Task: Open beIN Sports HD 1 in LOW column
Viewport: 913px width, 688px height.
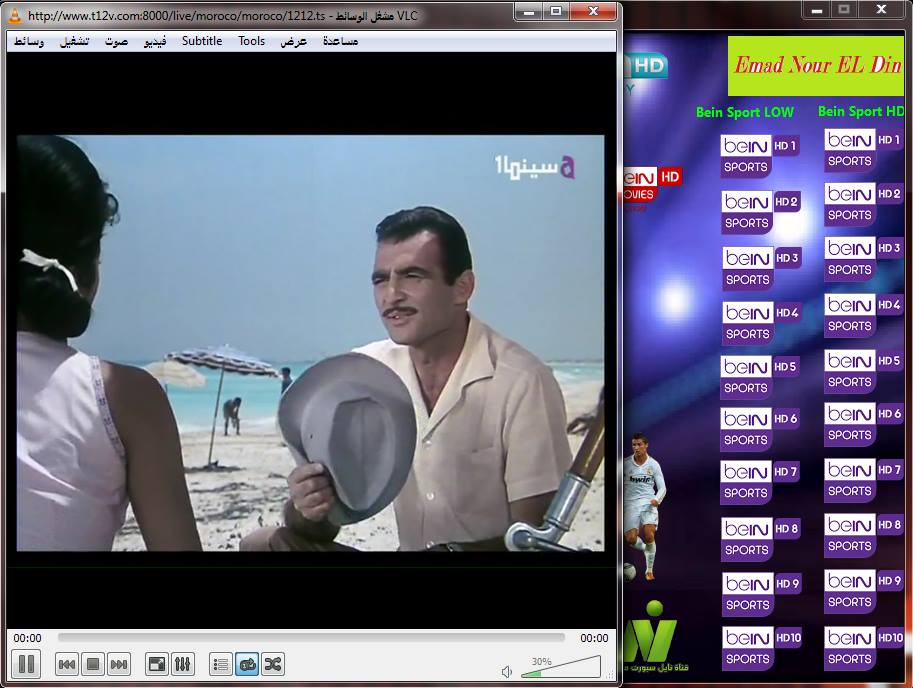Action: click(x=759, y=156)
